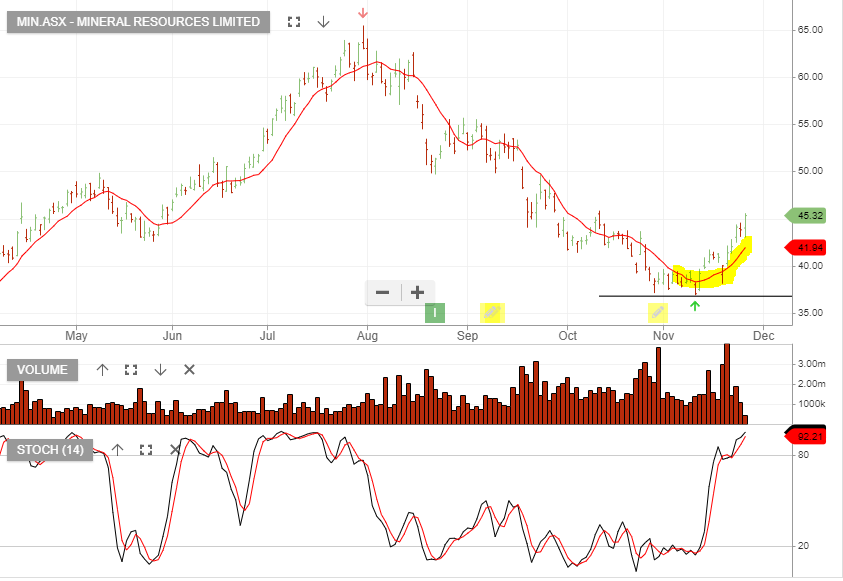Click the green up-arrow buy signal
This screenshot has width=843, height=581.
point(695,306)
